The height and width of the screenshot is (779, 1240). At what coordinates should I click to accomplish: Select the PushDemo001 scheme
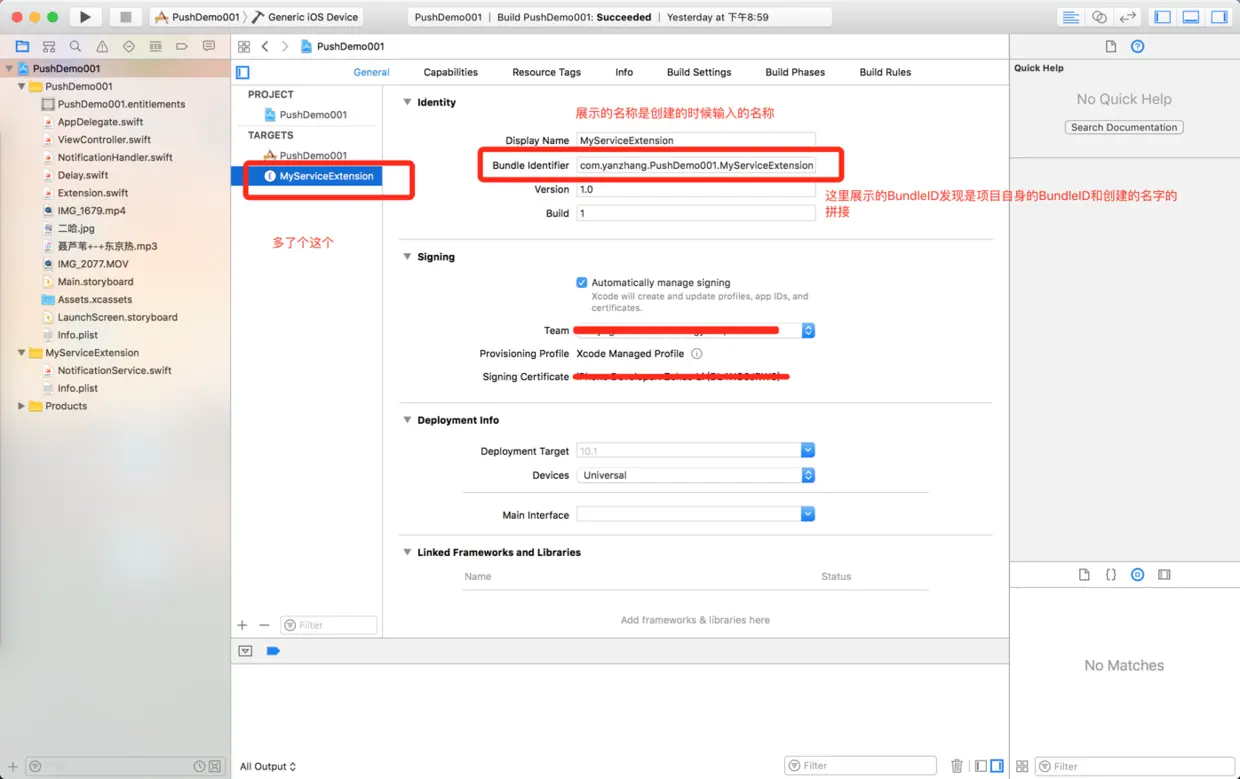pyautogui.click(x=198, y=17)
